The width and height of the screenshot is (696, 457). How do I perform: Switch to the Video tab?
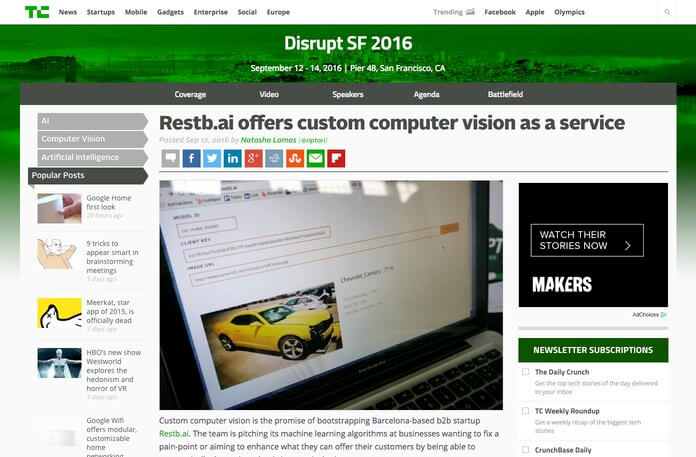pyautogui.click(x=269, y=94)
